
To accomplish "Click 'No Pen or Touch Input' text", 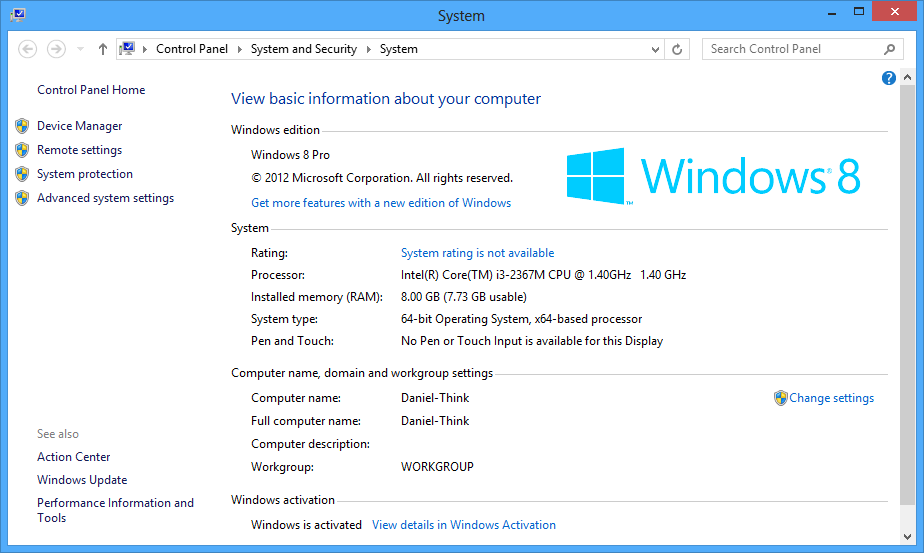I will point(532,341).
